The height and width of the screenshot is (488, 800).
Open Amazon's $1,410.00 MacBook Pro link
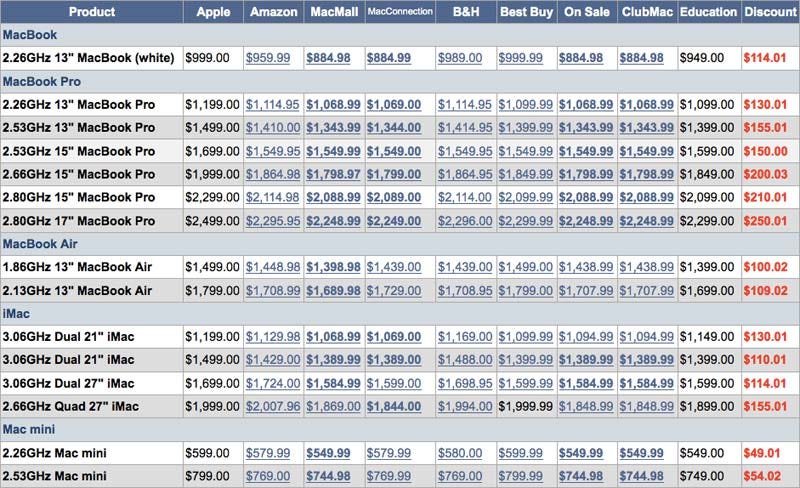(x=273, y=128)
